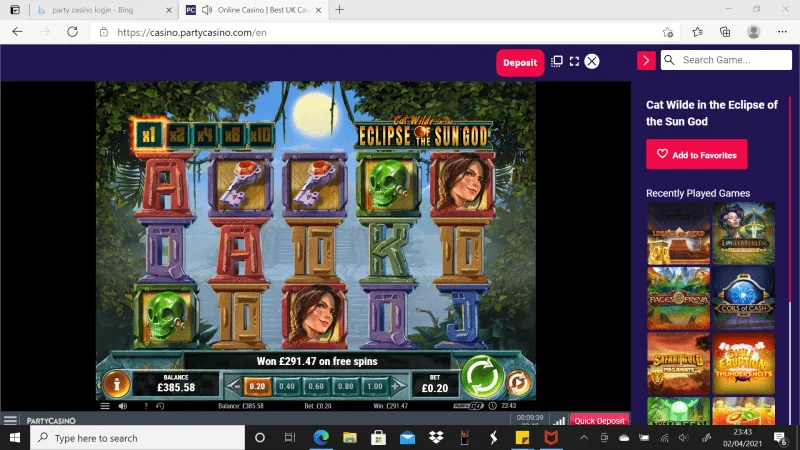Open PartyCasino bottom-left hamburger menu
800x450 pixels.
pos(10,420)
